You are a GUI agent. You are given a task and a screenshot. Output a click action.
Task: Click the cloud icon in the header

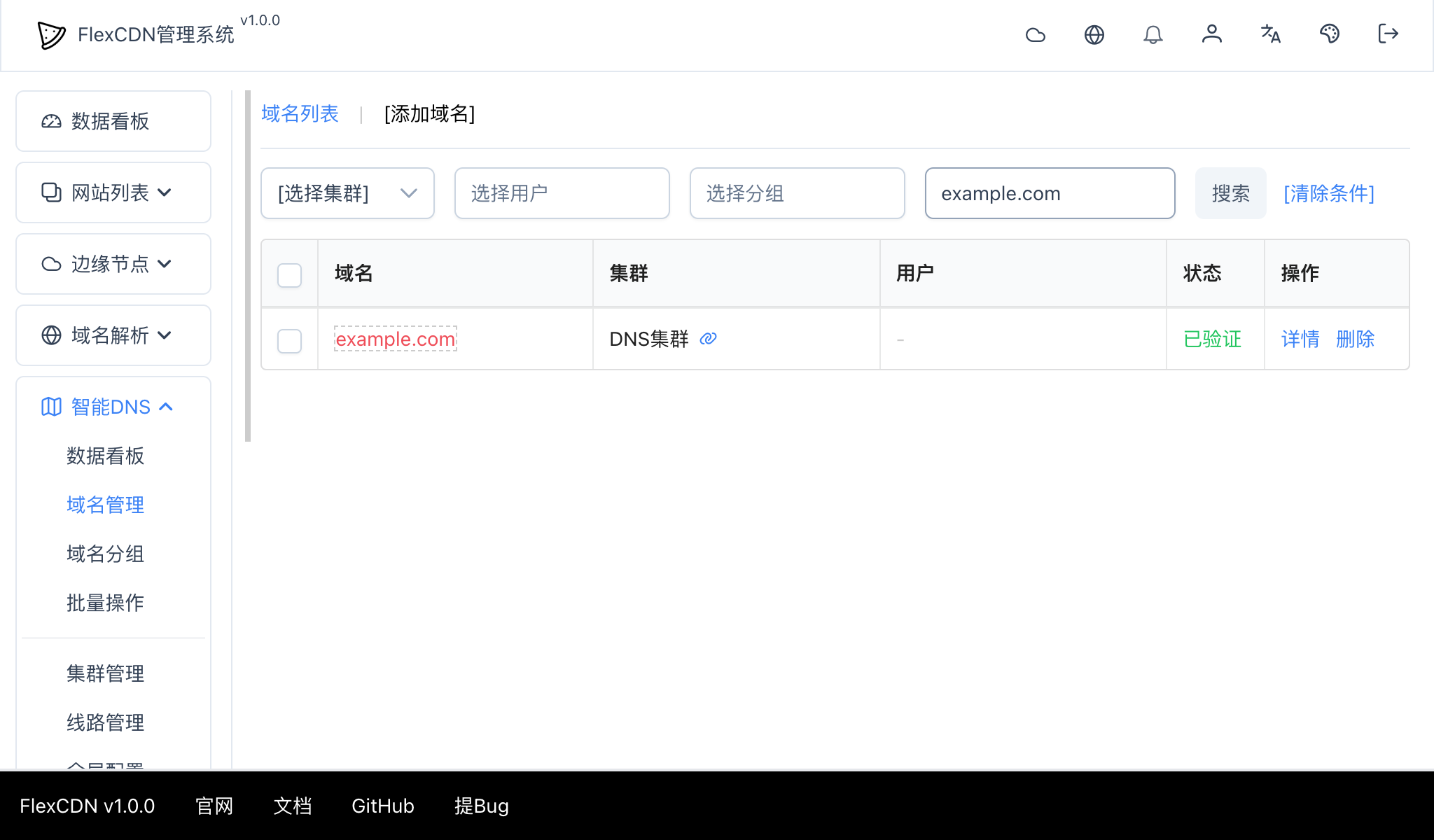(1036, 34)
